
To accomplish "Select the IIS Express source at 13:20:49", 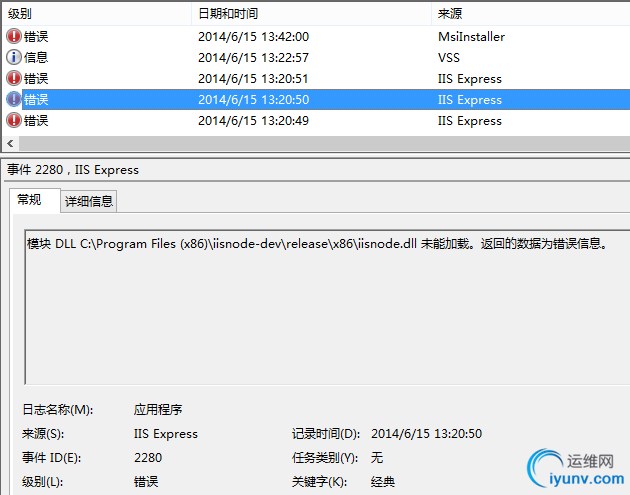I will (x=470, y=121).
